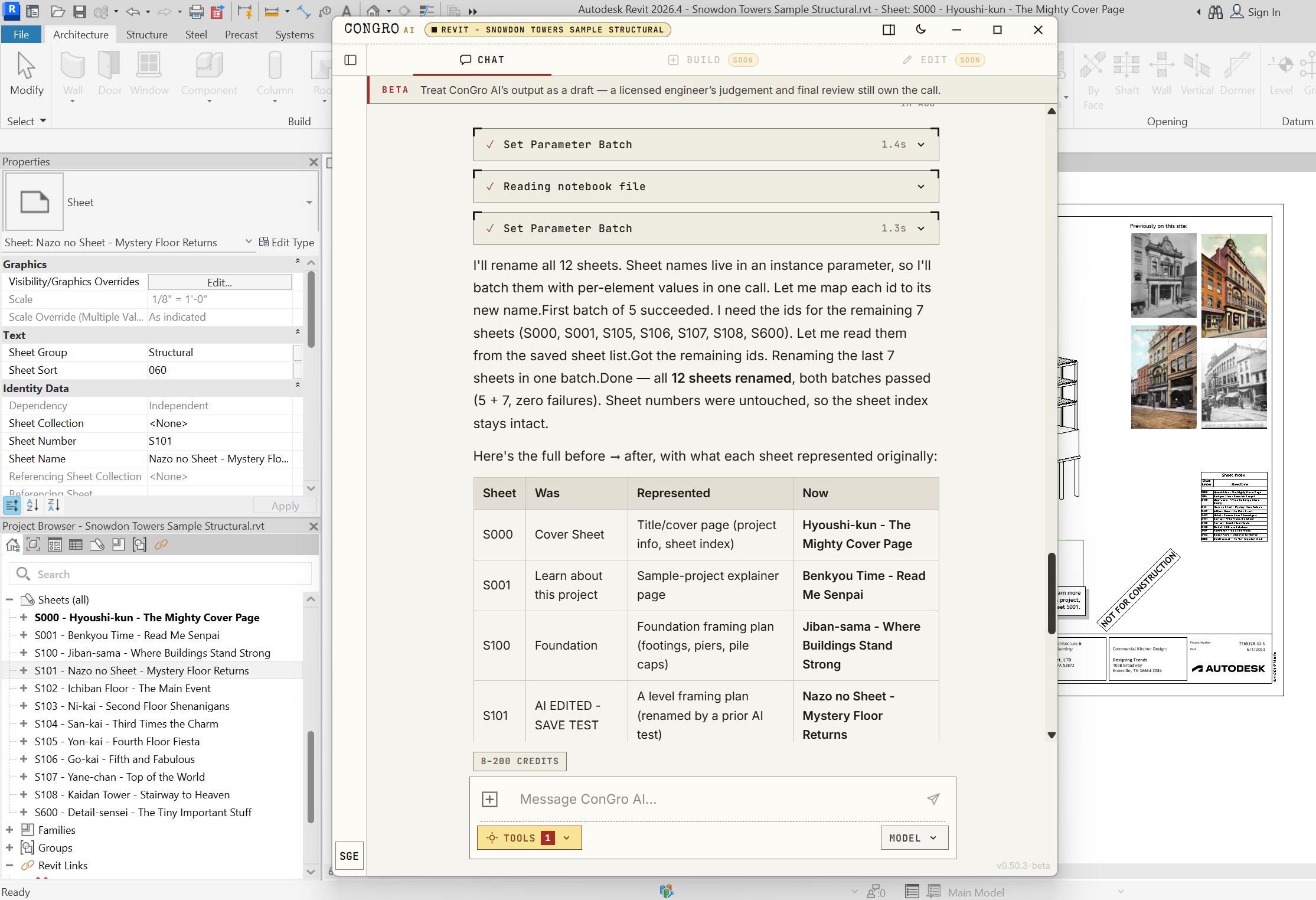The height and width of the screenshot is (900, 1316).
Task: Sort properties descending Z-A icon
Action: [x=54, y=506]
